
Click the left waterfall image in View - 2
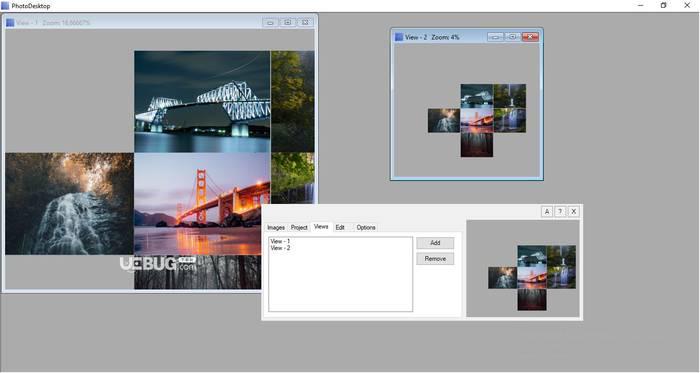coord(444,120)
